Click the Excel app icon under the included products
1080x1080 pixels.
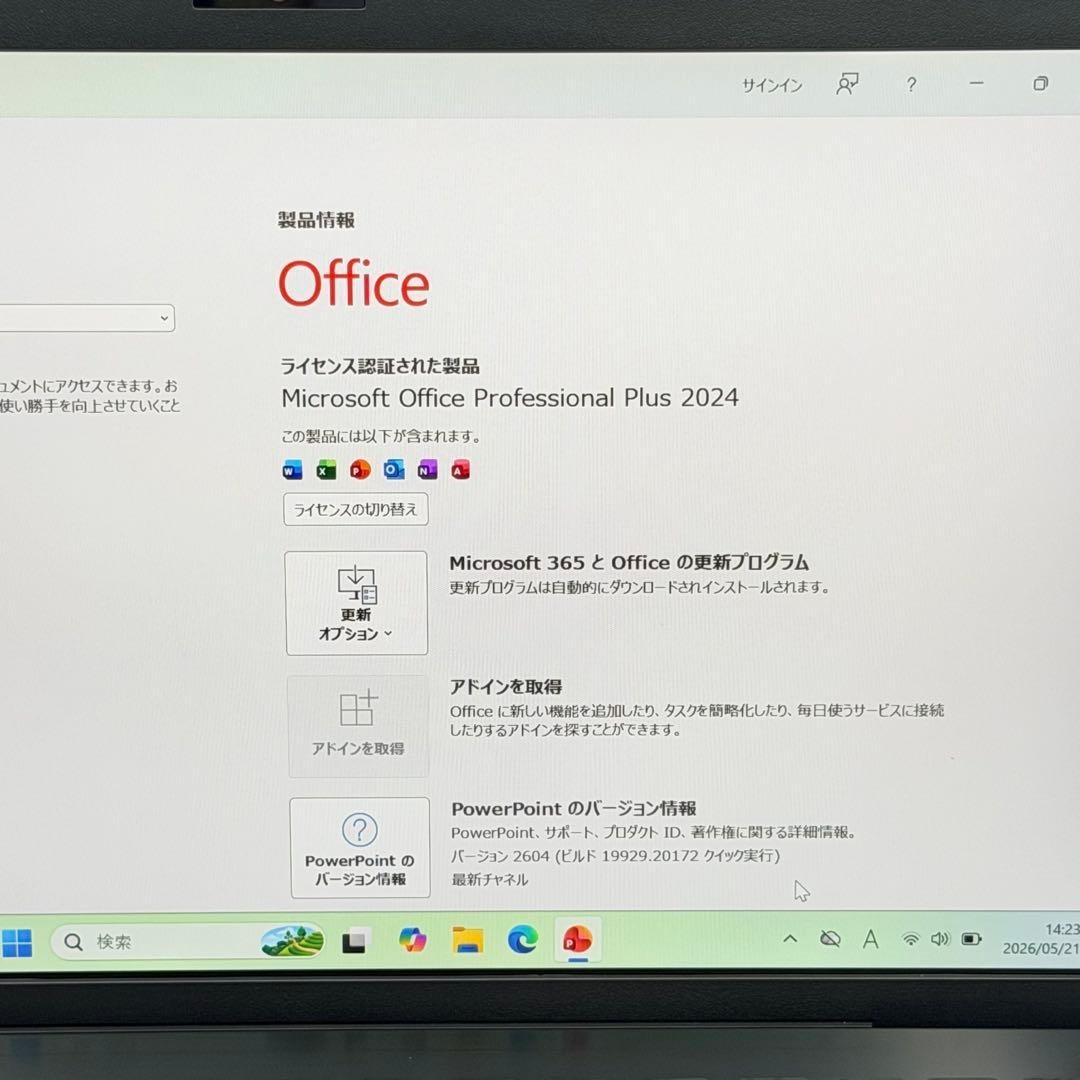point(326,470)
